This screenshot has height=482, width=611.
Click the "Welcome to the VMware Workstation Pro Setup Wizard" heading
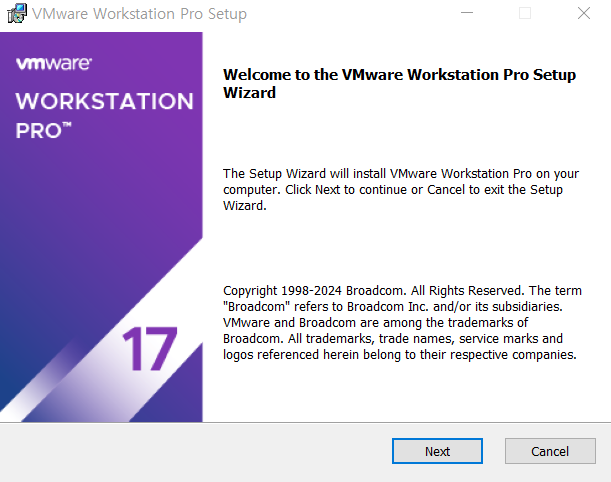399,83
